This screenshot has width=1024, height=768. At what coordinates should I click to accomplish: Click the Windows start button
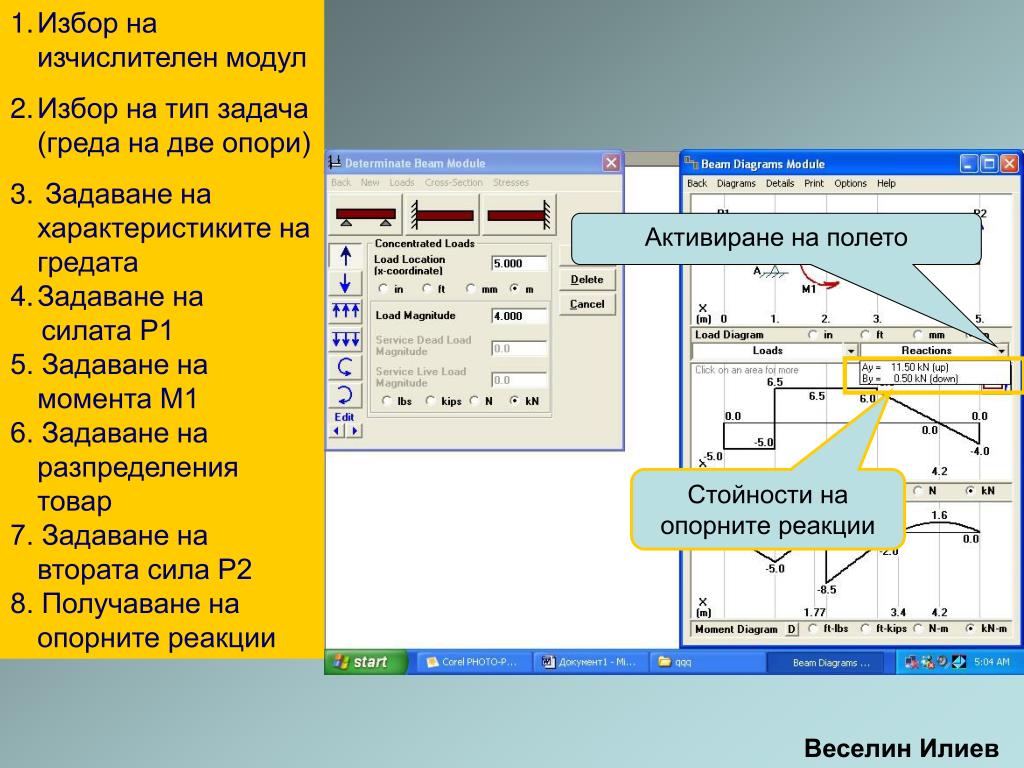point(364,662)
